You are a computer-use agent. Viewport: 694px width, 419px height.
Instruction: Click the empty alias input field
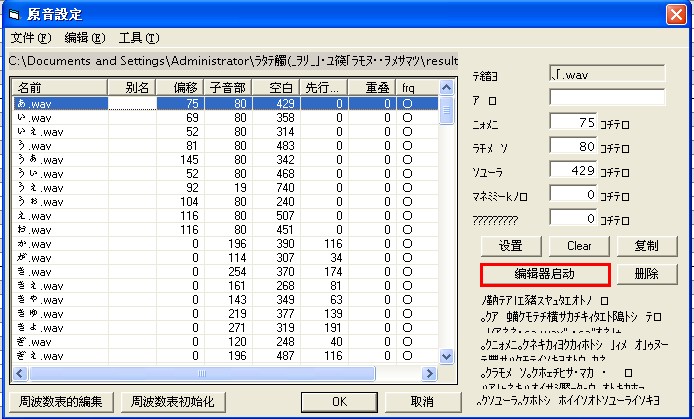click(x=607, y=97)
